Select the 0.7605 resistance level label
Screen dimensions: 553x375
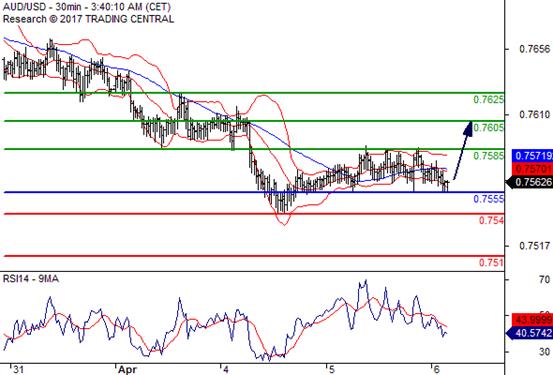pos(488,127)
